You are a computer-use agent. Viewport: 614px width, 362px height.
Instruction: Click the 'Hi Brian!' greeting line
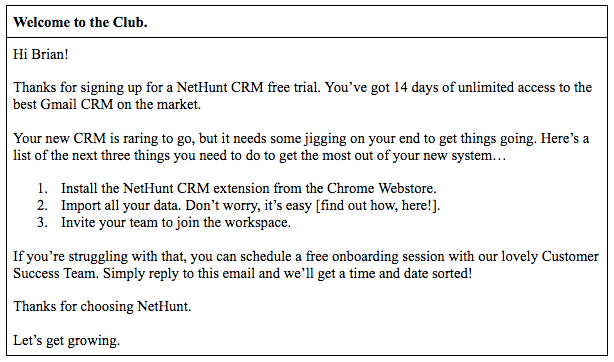coord(41,54)
